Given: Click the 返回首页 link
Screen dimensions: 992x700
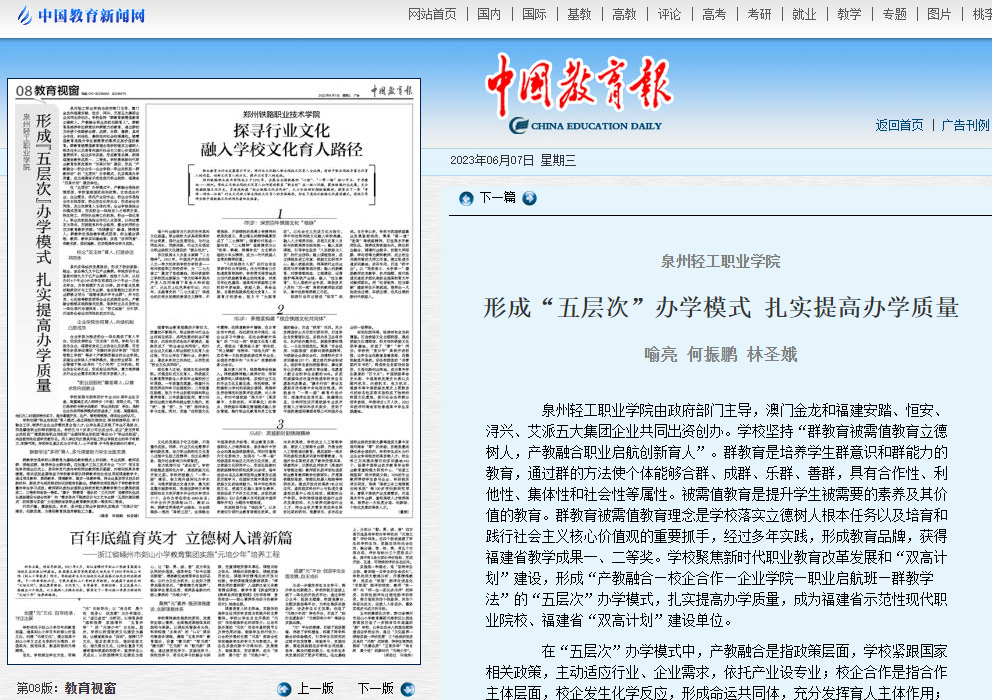Looking at the screenshot, I should click(899, 125).
